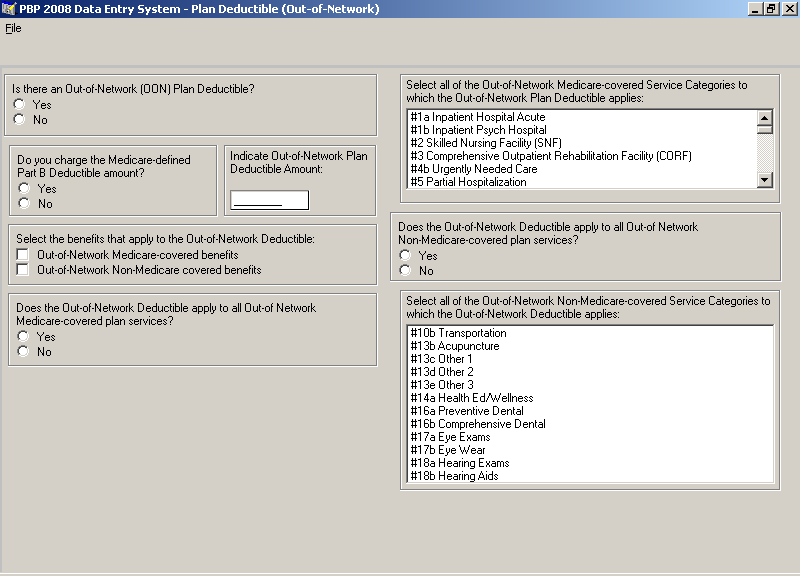Select #16a Preventive Dental
Image resolution: width=800 pixels, height=576 pixels.
tap(590, 411)
